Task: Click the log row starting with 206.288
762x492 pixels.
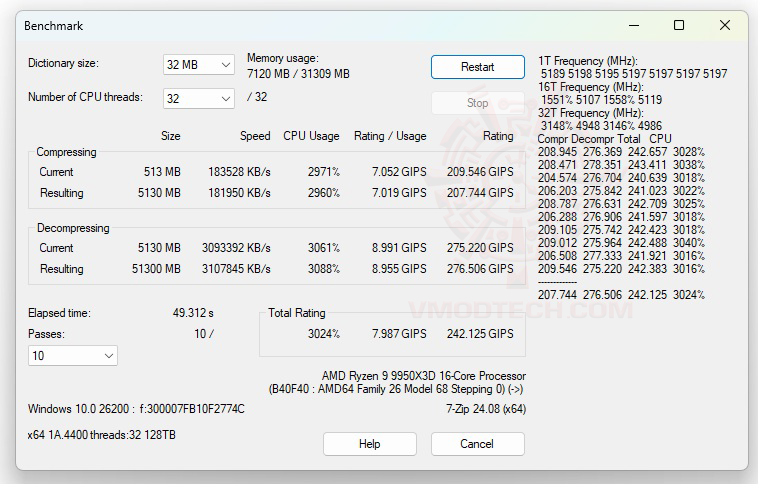Action: (621, 217)
